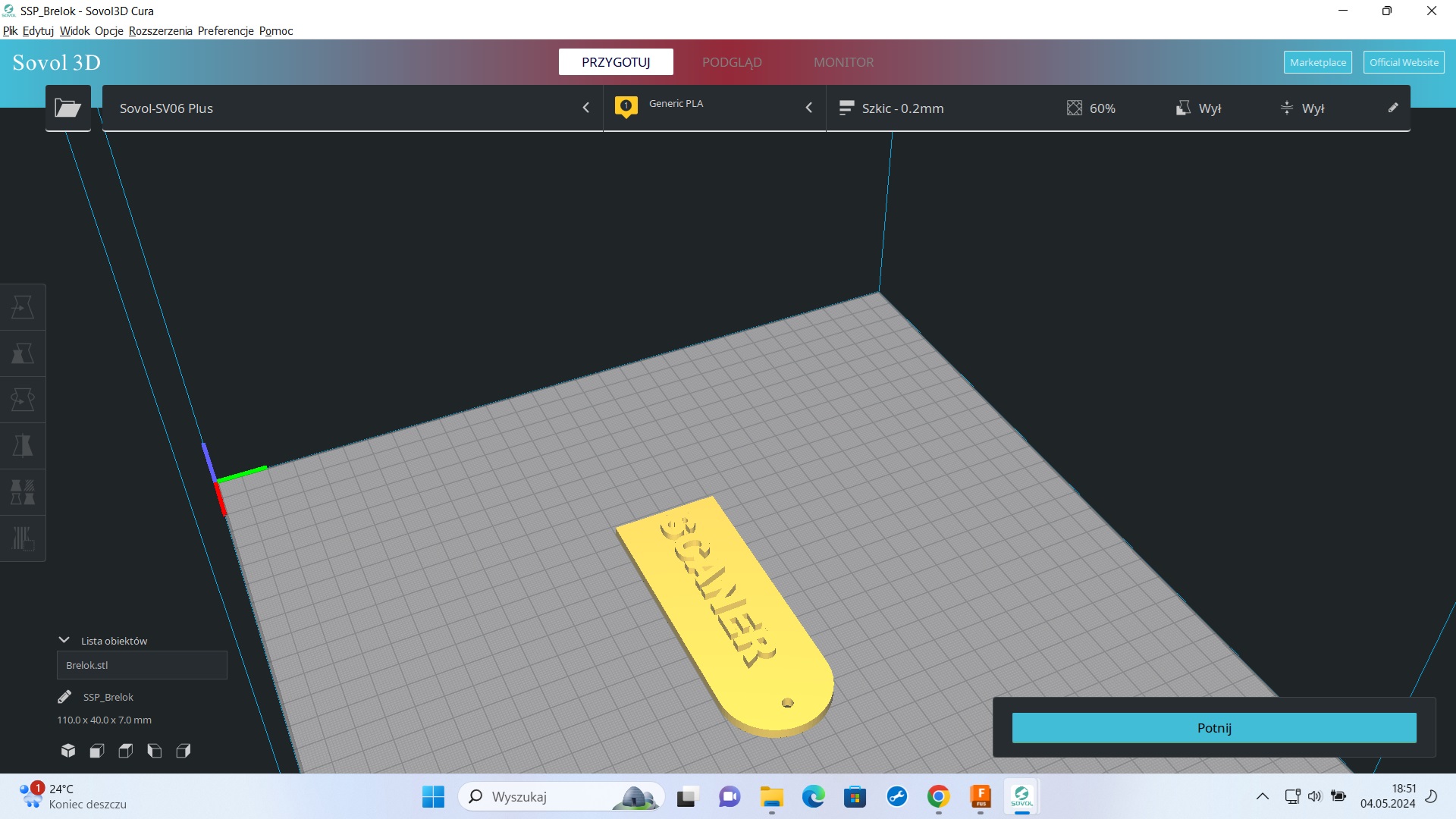This screenshot has width=1456, height=819.
Task: Switch to front view icon
Action: pyautogui.click(x=97, y=751)
